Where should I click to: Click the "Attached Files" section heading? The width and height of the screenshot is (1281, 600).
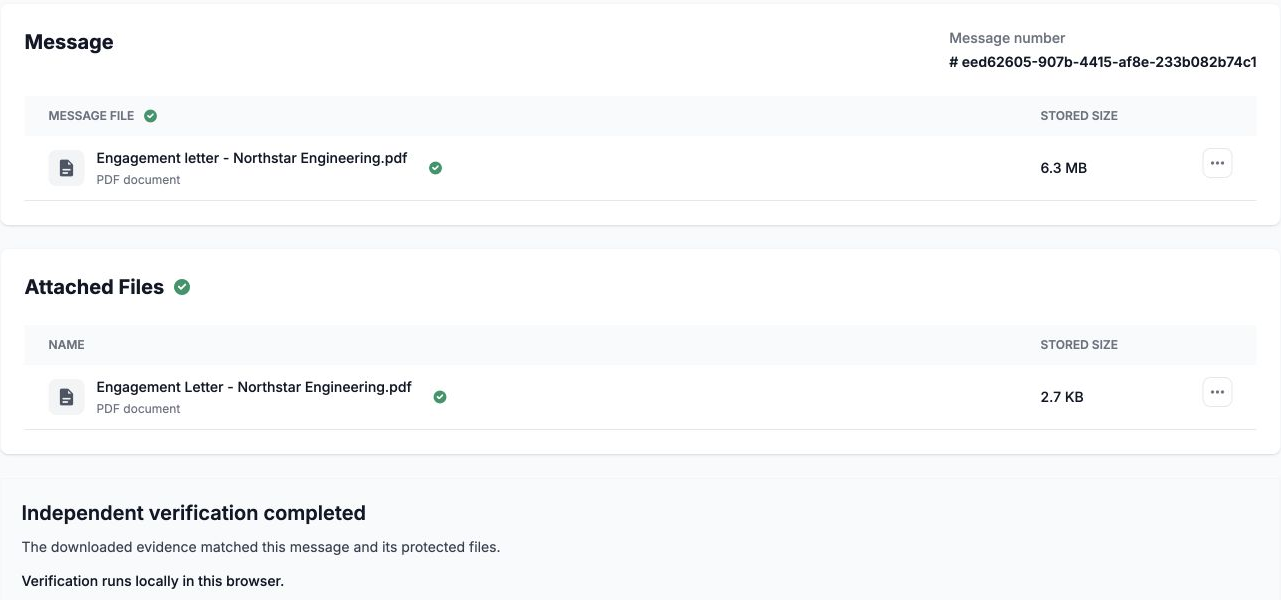(94, 287)
